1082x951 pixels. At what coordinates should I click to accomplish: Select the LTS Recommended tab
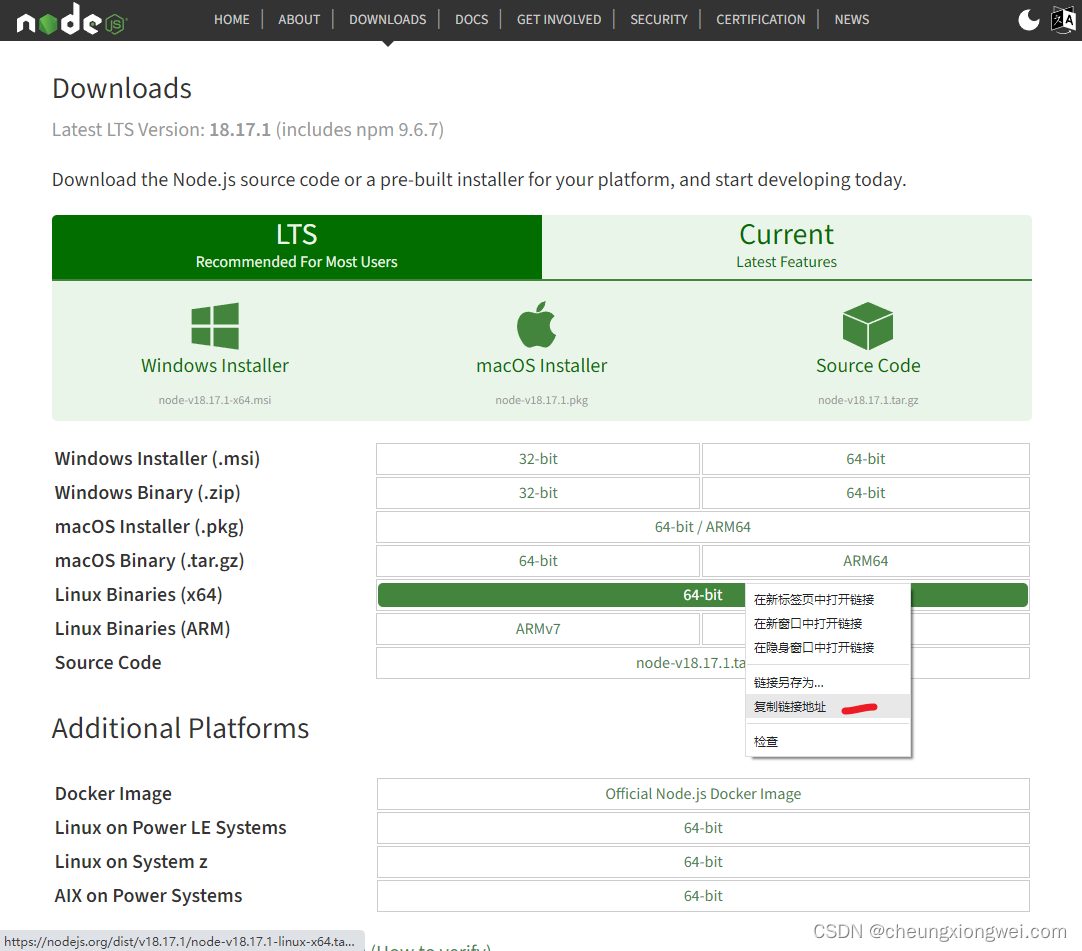(296, 245)
